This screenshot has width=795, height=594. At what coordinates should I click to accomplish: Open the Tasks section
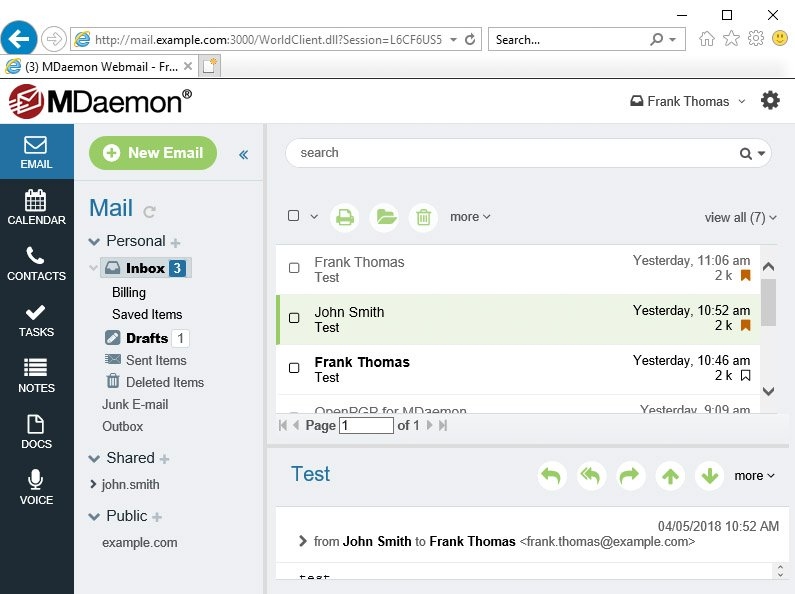(x=37, y=319)
